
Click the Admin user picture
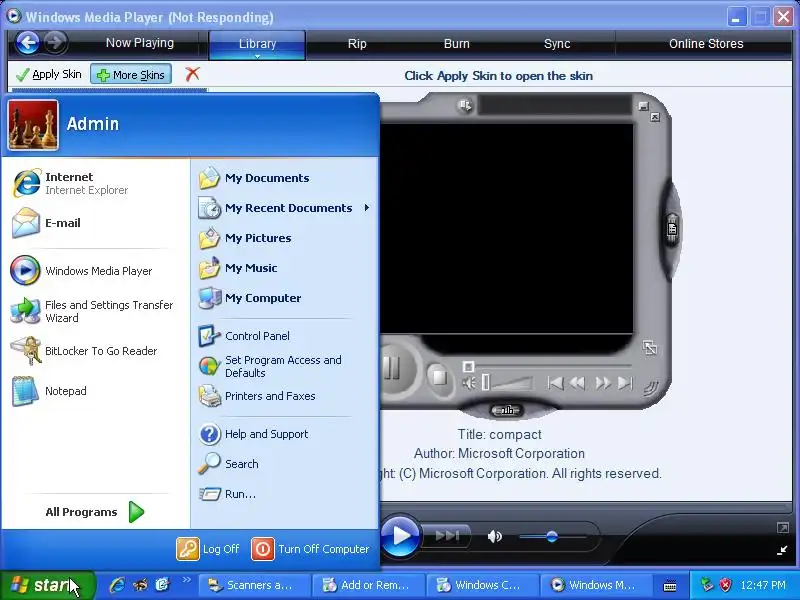click(x=33, y=125)
